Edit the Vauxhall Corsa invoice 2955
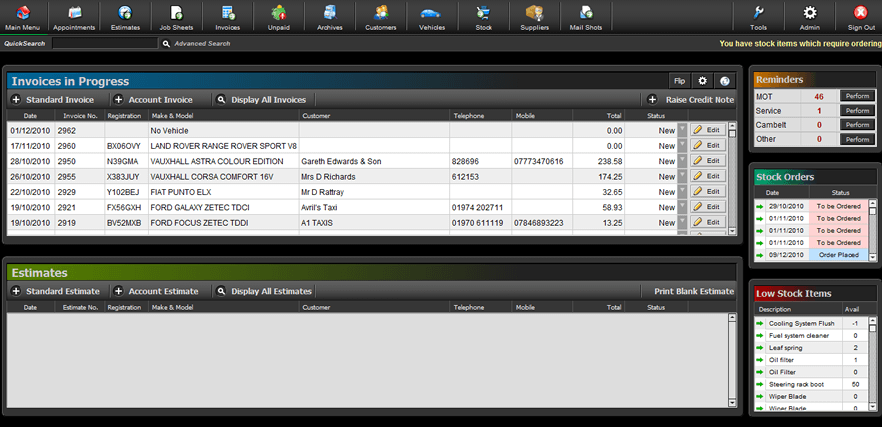Screen dimensions: 882x427 tap(707, 176)
